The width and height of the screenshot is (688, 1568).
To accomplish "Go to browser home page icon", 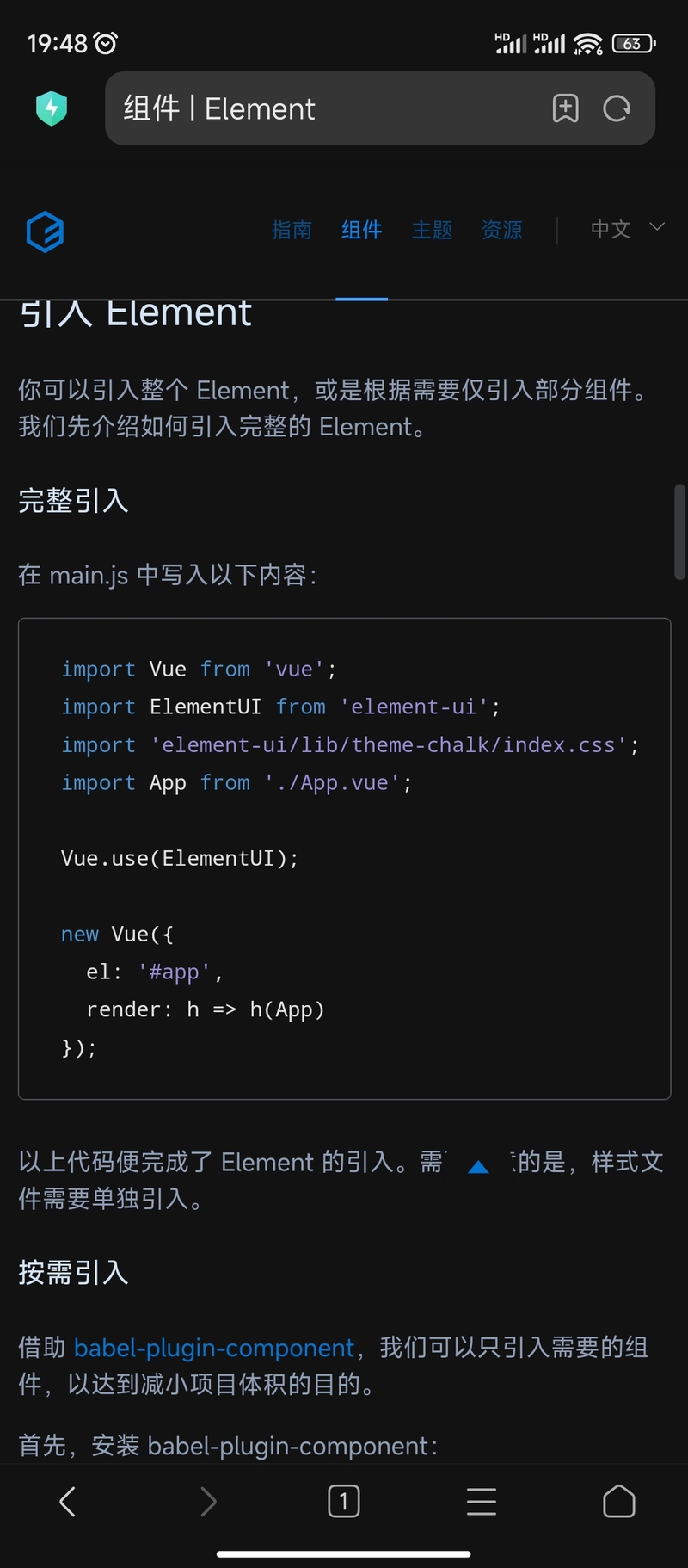I will coord(619,1502).
